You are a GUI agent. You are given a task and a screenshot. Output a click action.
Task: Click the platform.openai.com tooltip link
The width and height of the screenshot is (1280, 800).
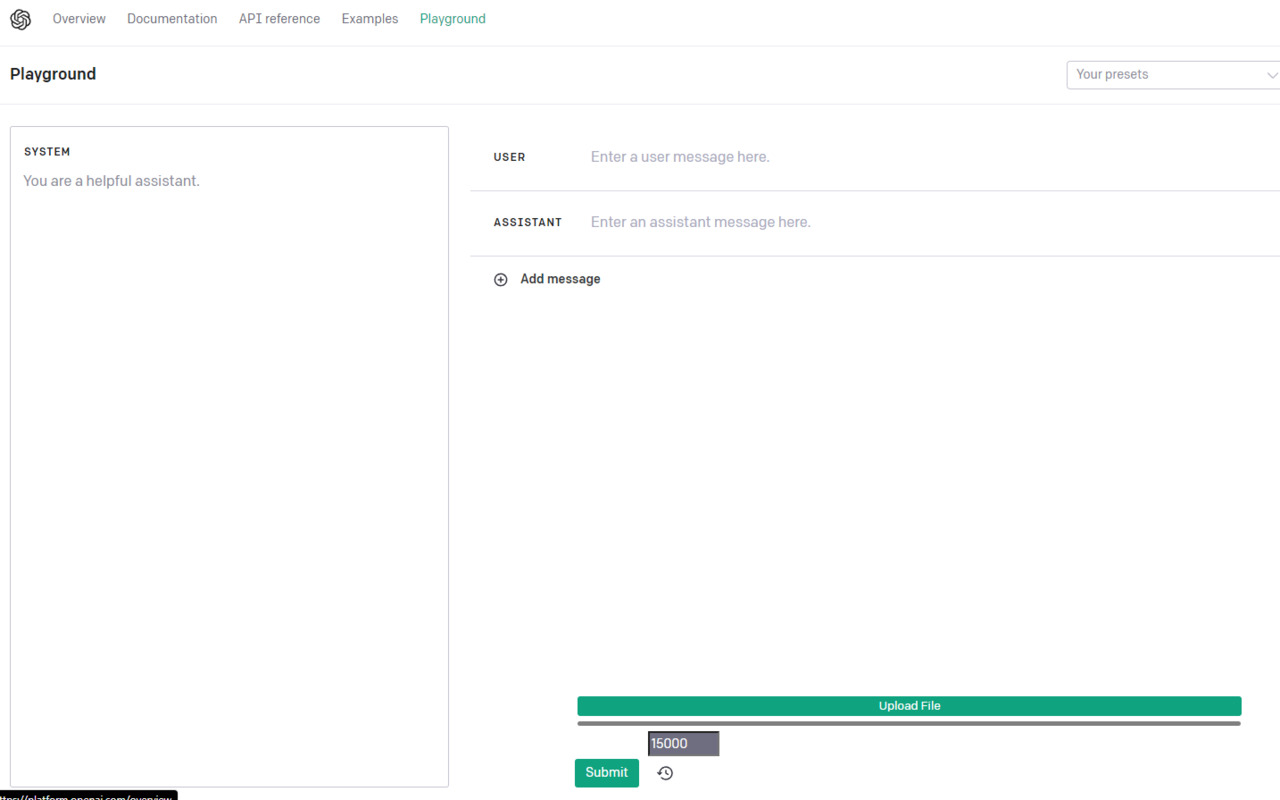pos(88,795)
